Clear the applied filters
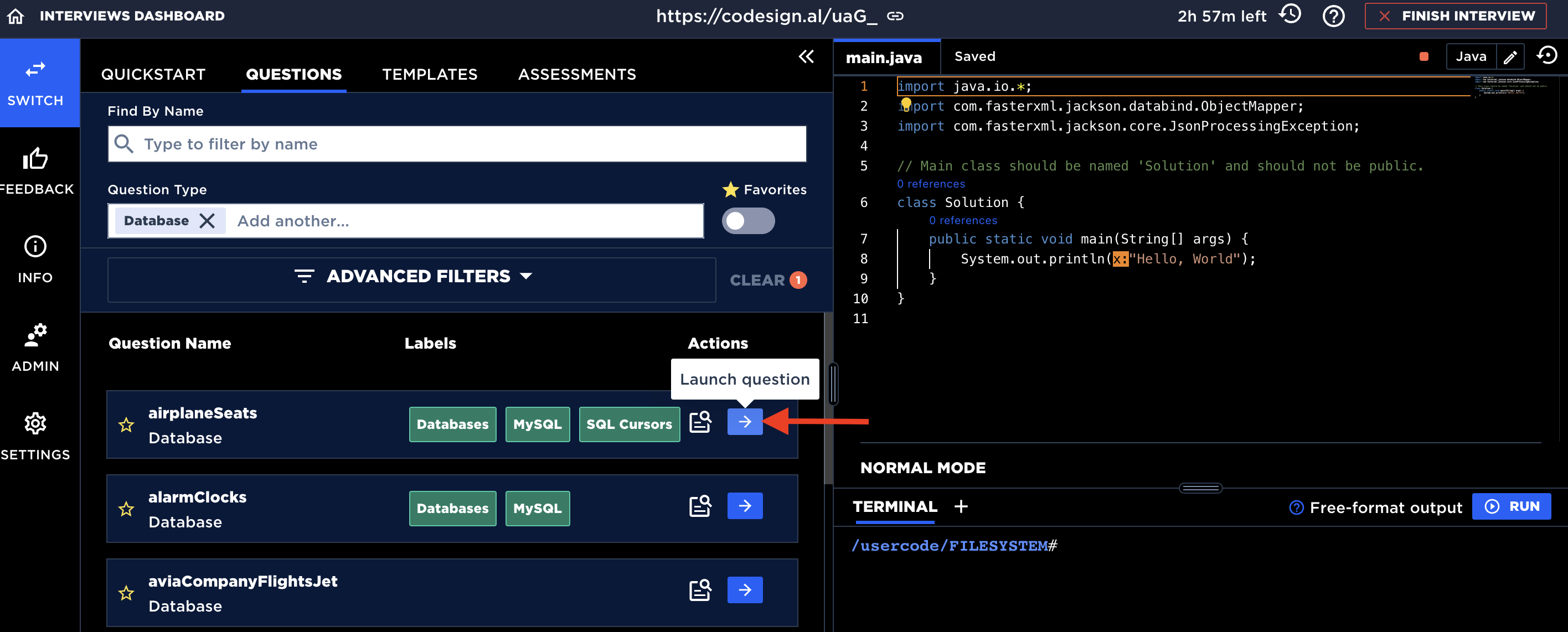The width and height of the screenshot is (1568, 632). click(767, 280)
